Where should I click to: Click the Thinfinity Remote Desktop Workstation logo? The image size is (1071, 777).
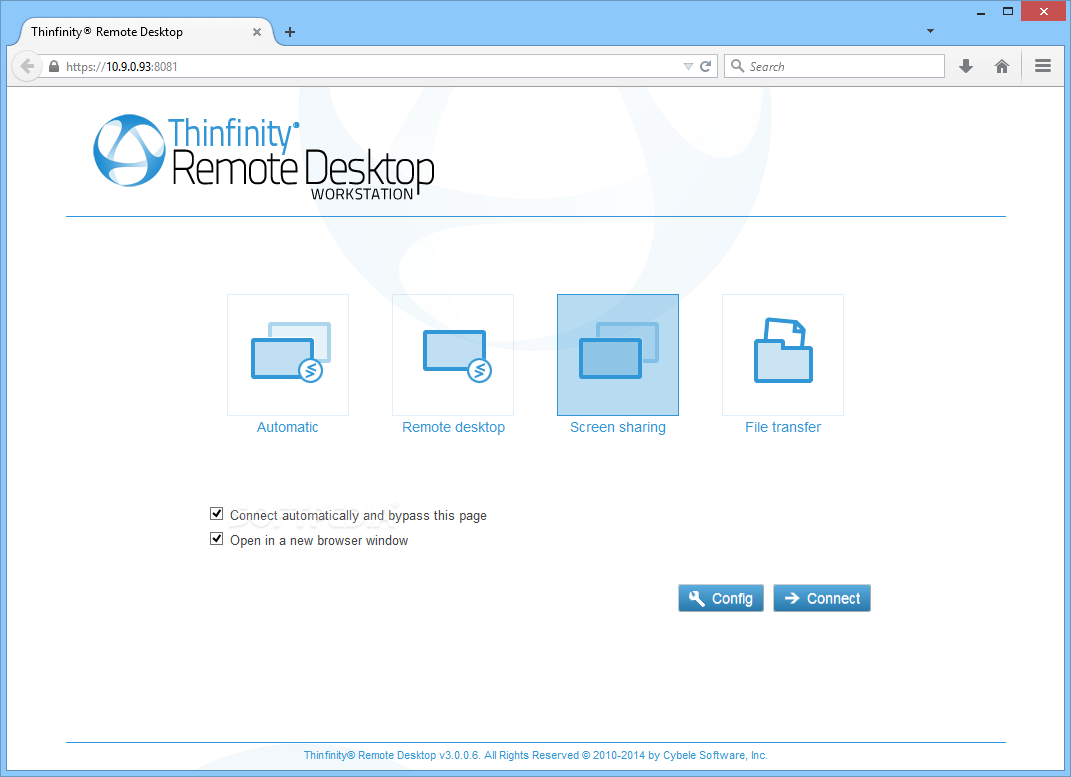coord(264,156)
